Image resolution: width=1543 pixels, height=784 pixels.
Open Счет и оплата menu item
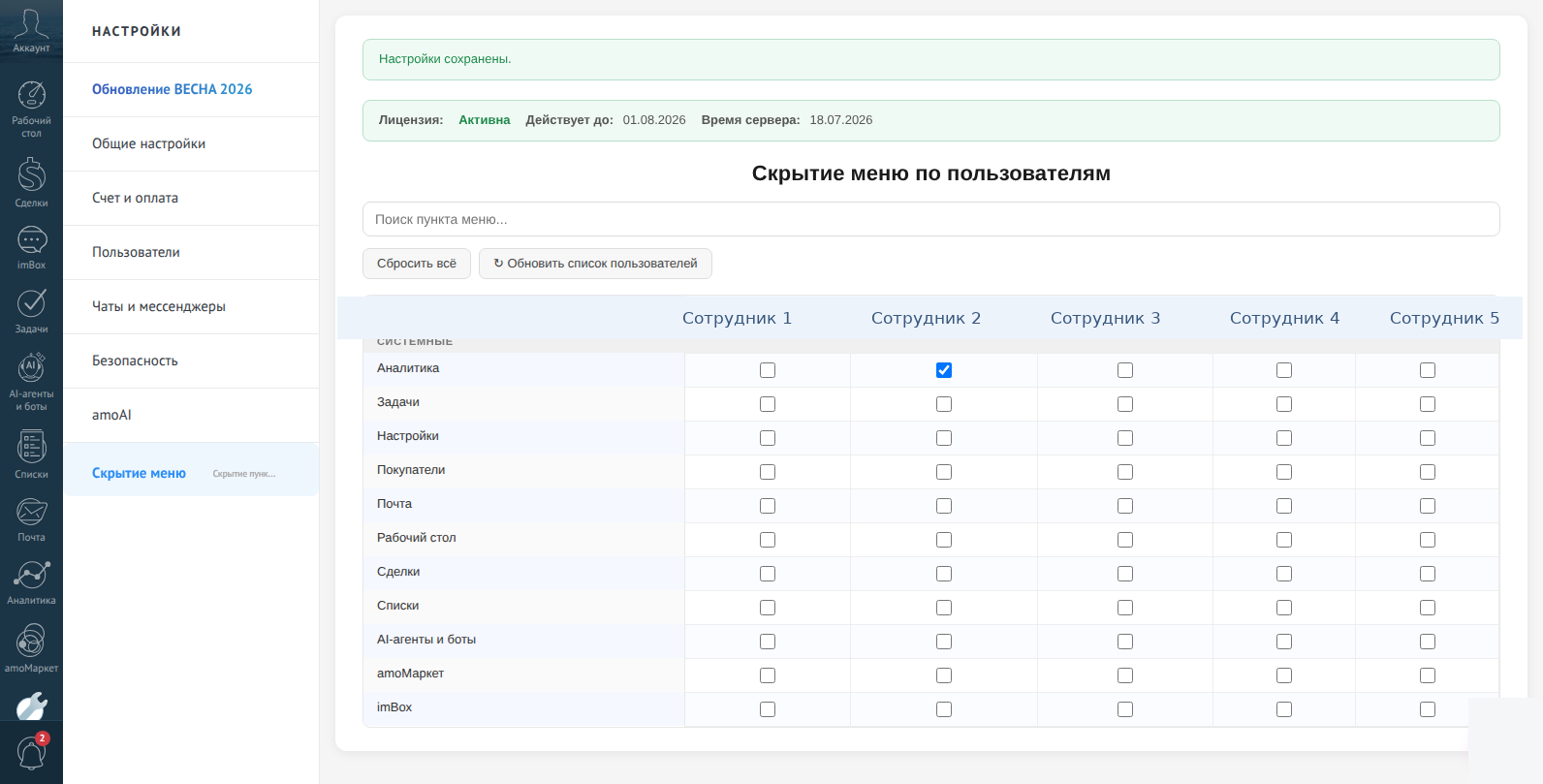point(191,198)
